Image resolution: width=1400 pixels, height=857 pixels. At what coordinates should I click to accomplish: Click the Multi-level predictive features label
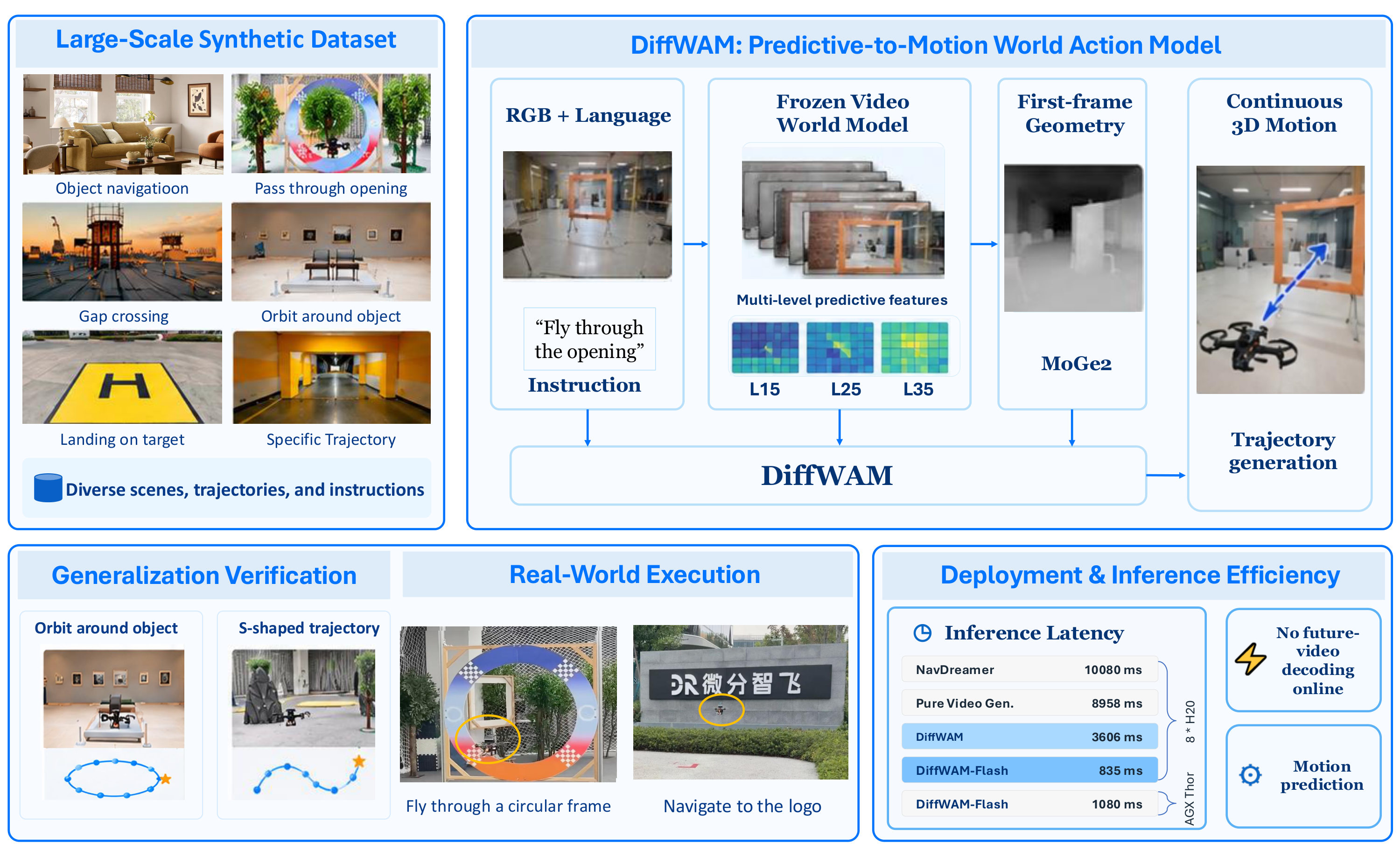coord(842,300)
